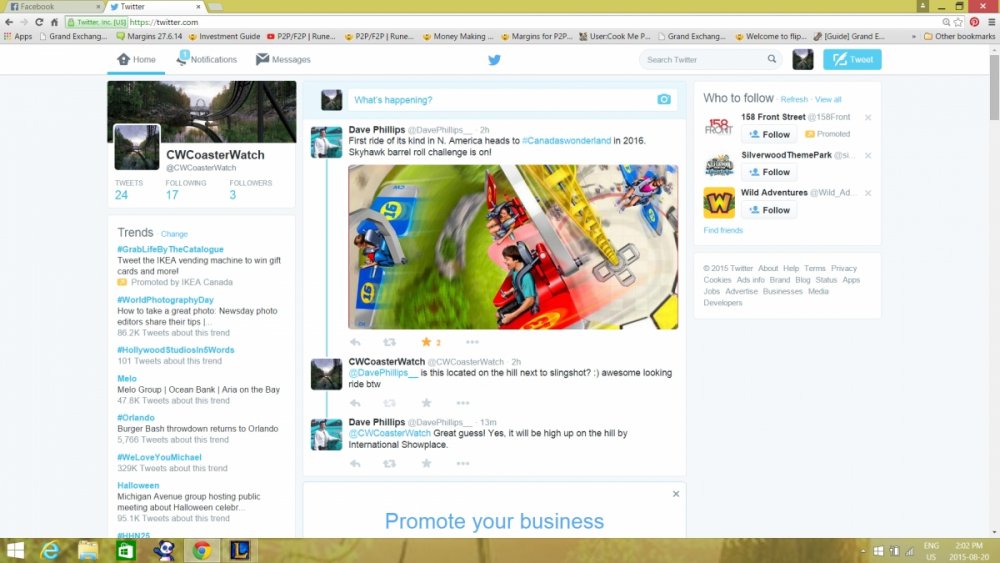Open more options on CWCoasterWatch slingshot tweet
This screenshot has width=1000, height=563.
click(x=463, y=403)
